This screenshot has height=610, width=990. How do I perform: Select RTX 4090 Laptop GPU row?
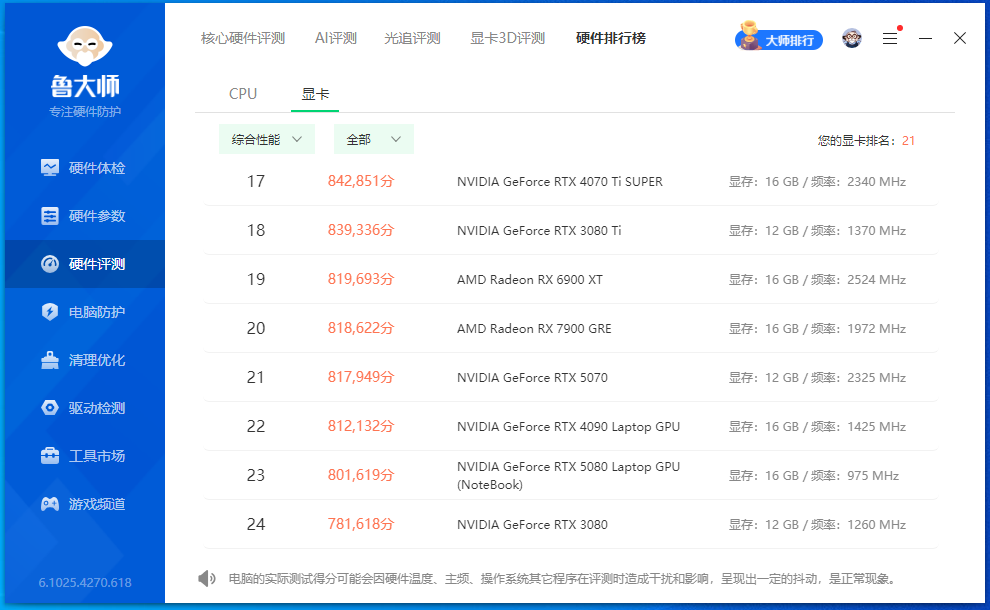571,426
